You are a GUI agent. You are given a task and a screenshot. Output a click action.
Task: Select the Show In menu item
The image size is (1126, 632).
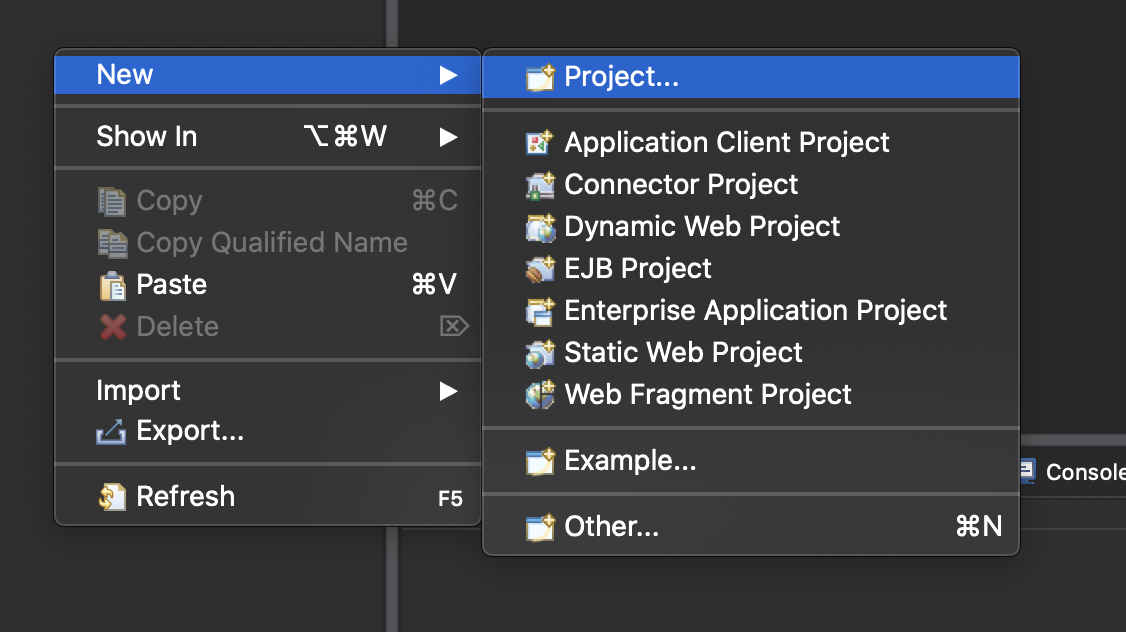click(268, 136)
